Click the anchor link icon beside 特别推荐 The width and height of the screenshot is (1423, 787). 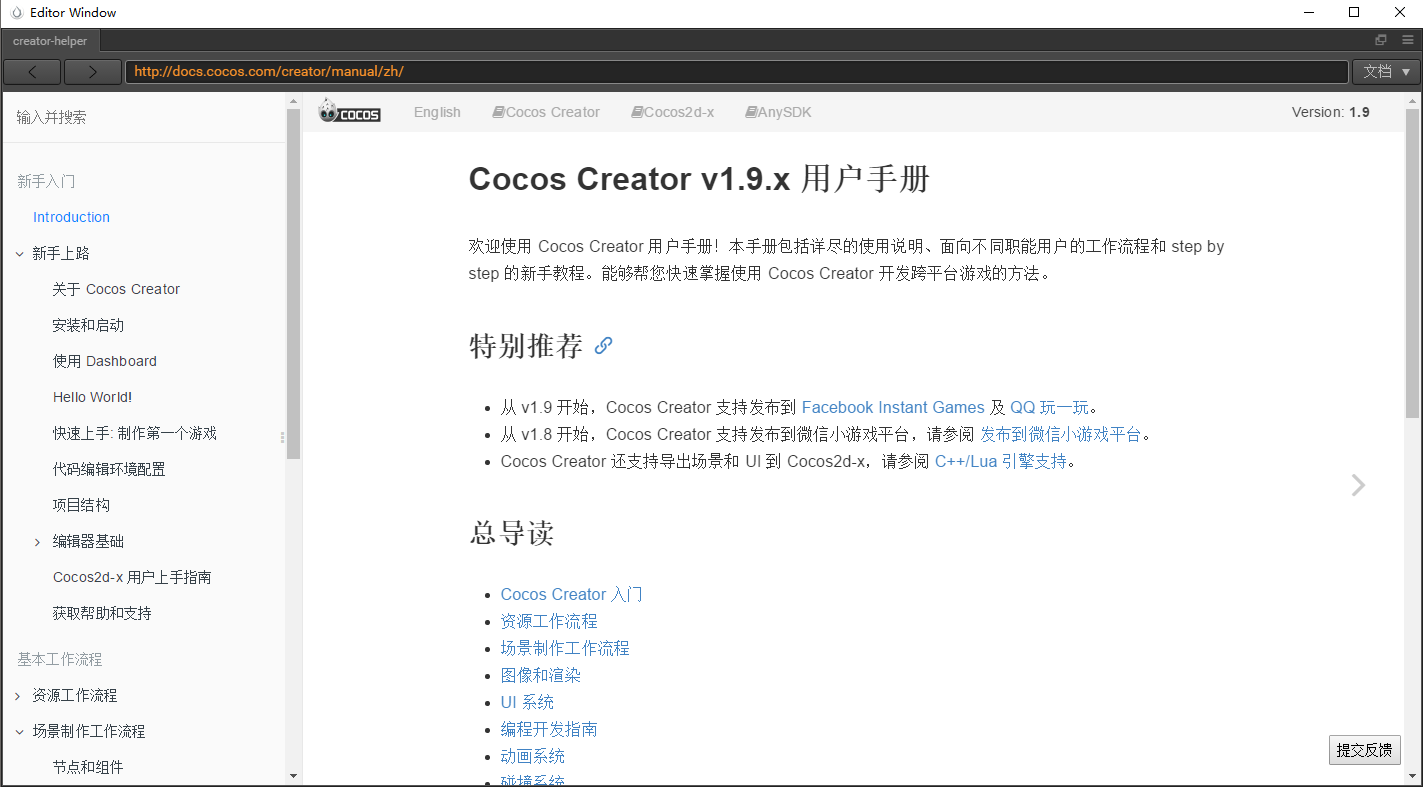603,346
